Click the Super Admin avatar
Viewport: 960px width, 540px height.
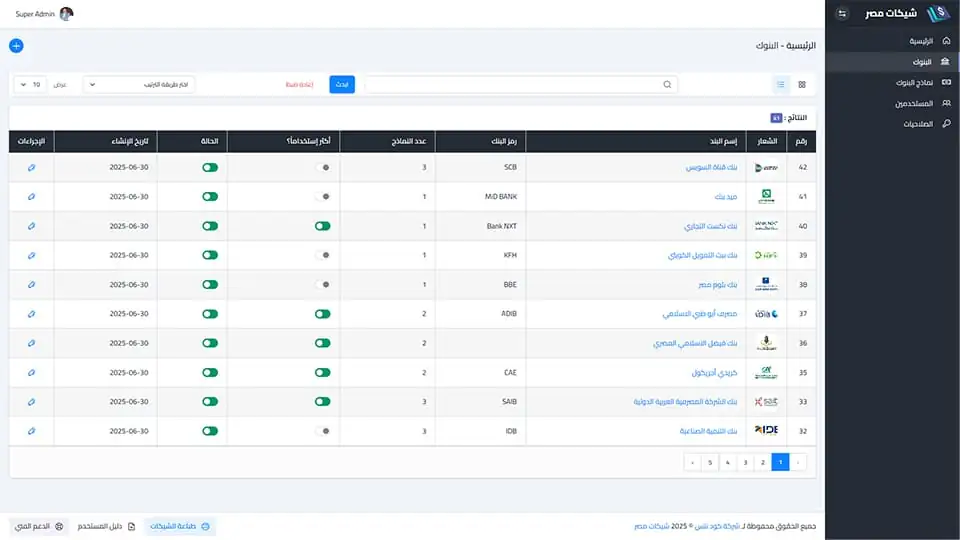pyautogui.click(x=66, y=14)
